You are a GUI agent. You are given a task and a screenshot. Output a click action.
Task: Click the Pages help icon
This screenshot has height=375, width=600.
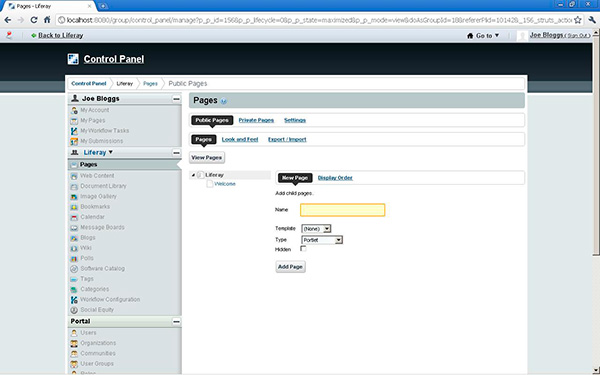tap(224, 101)
